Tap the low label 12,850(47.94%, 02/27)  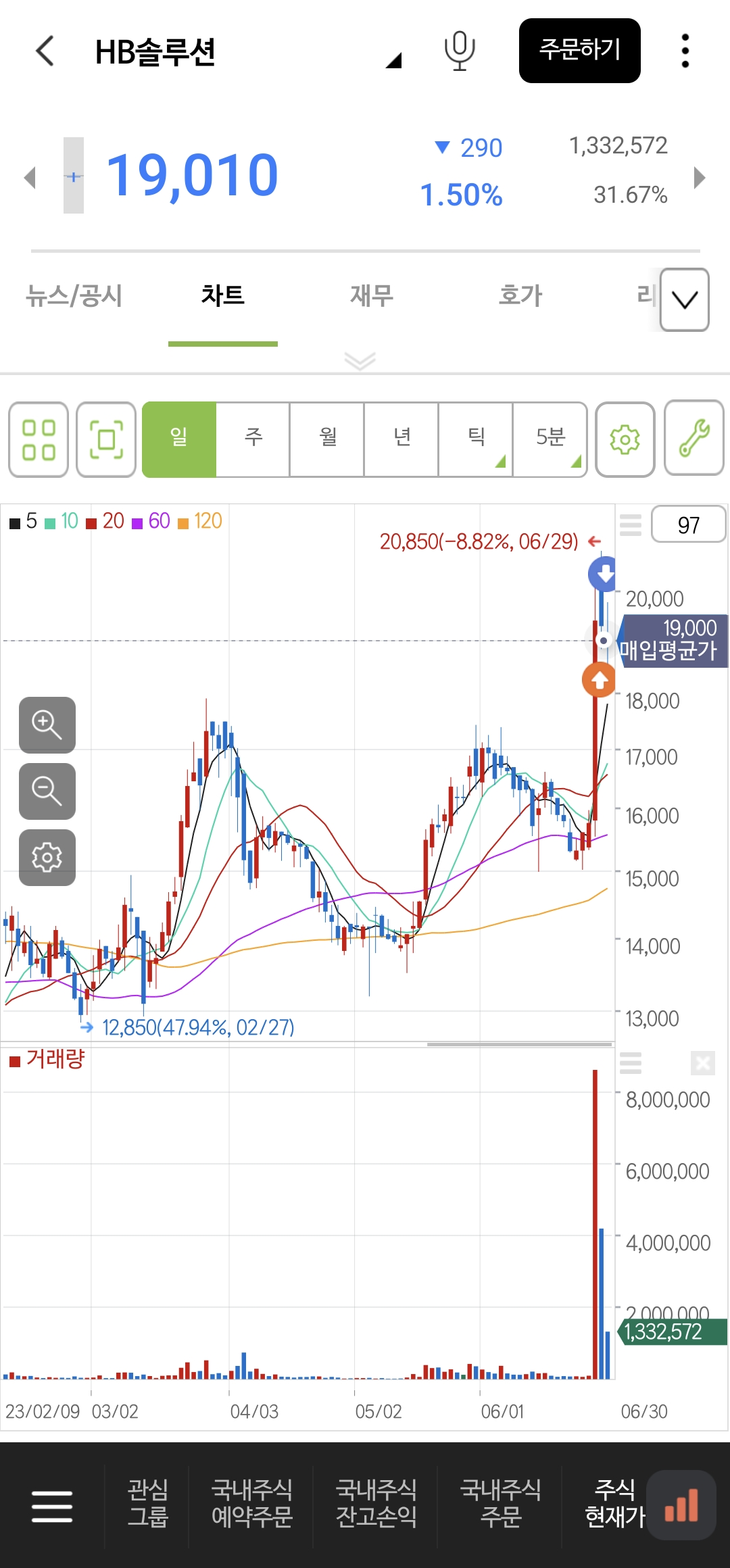198,1027
